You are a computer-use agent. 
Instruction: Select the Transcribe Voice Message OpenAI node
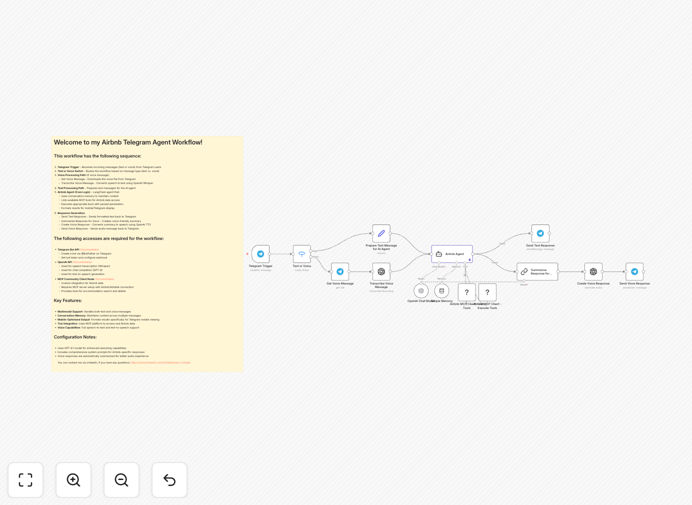tap(381, 271)
